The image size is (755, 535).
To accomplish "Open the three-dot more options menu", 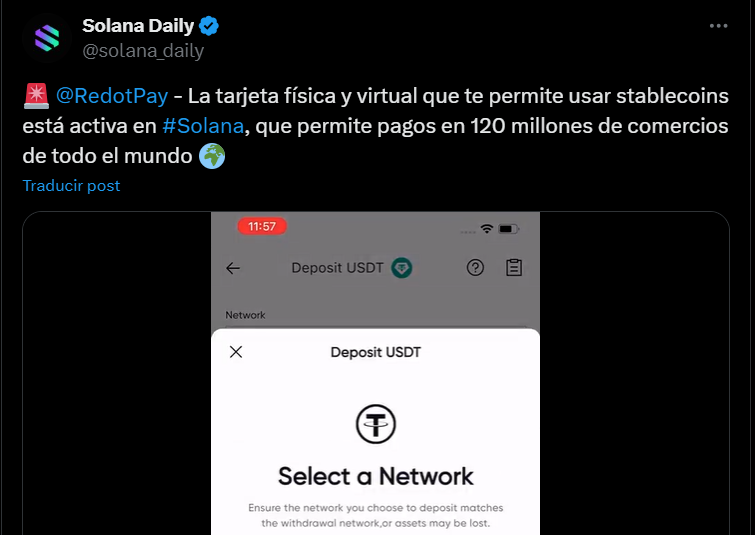I will pyautogui.click(x=718, y=26).
